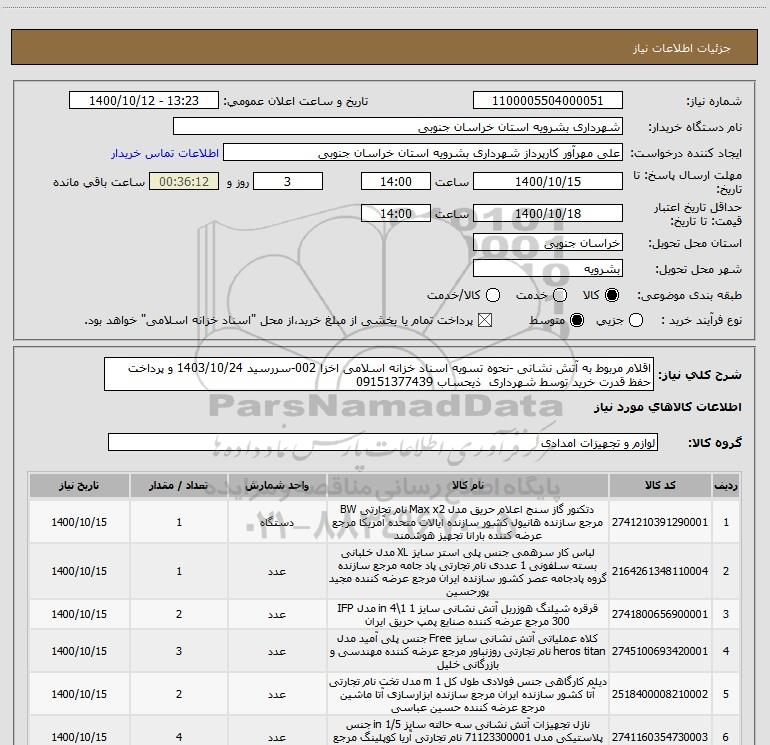Click the unit دستگاه in row 1
Image resolution: width=770 pixels, height=745 pixels.
[277, 522]
